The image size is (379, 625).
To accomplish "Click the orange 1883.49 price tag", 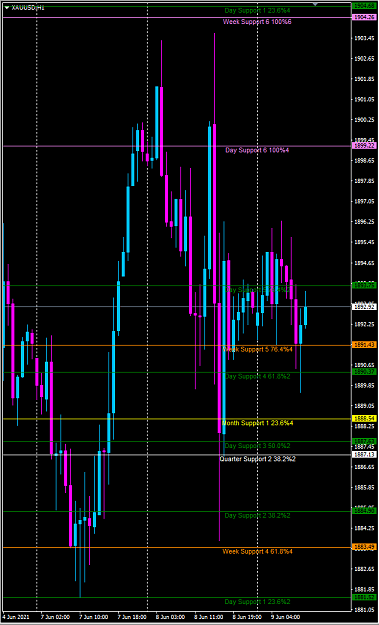I will [364, 548].
